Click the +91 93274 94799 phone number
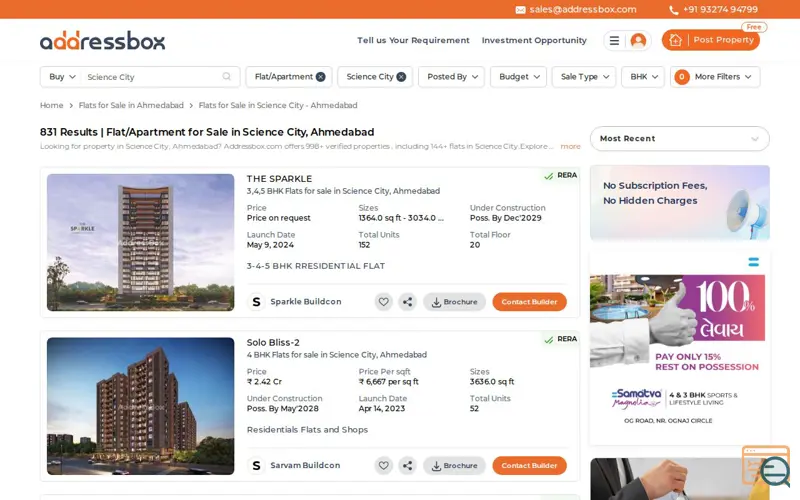 720,10
